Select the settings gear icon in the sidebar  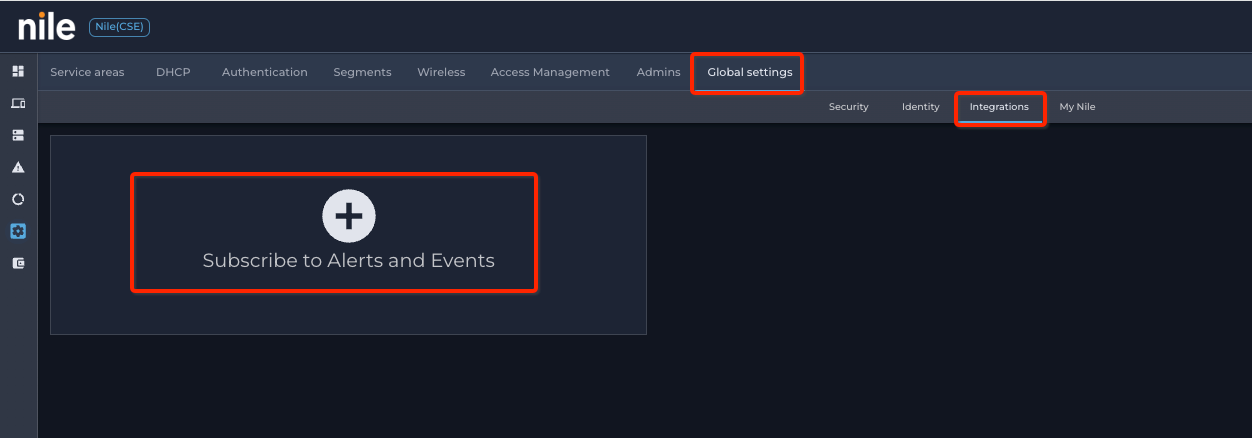18,231
